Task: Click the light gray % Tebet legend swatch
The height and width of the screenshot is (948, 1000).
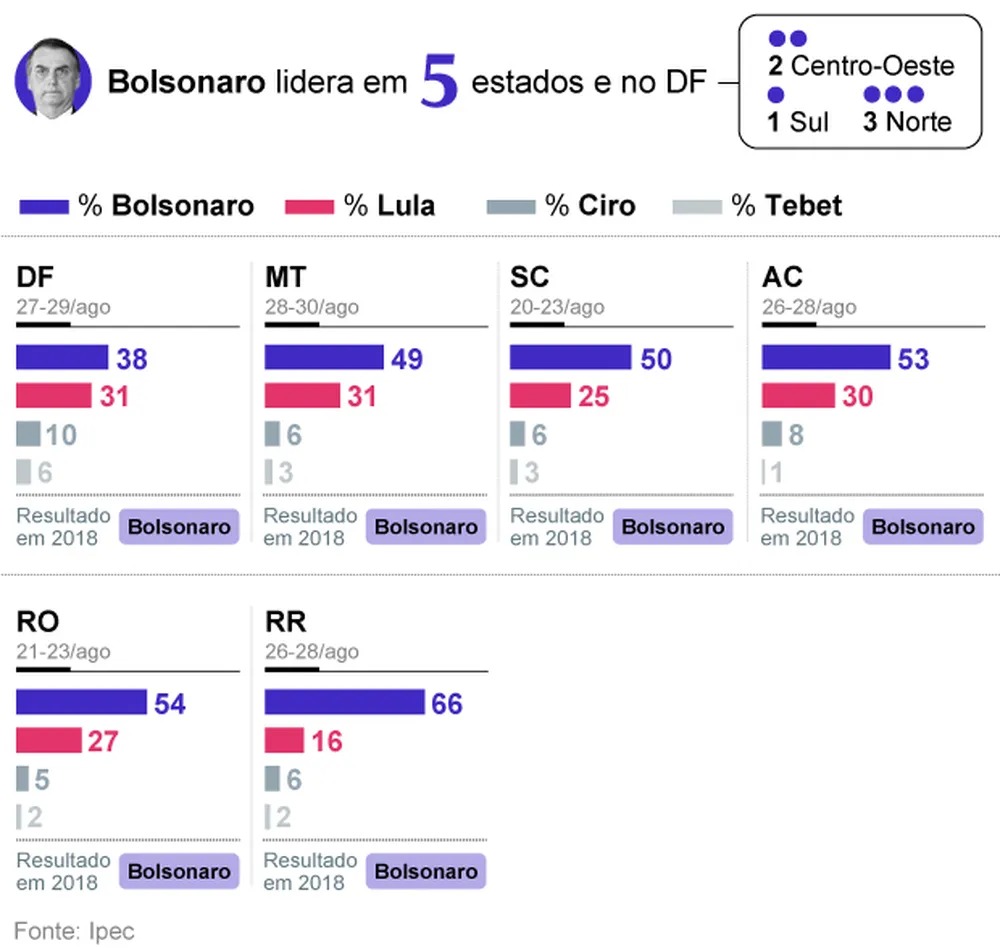Action: [x=697, y=207]
